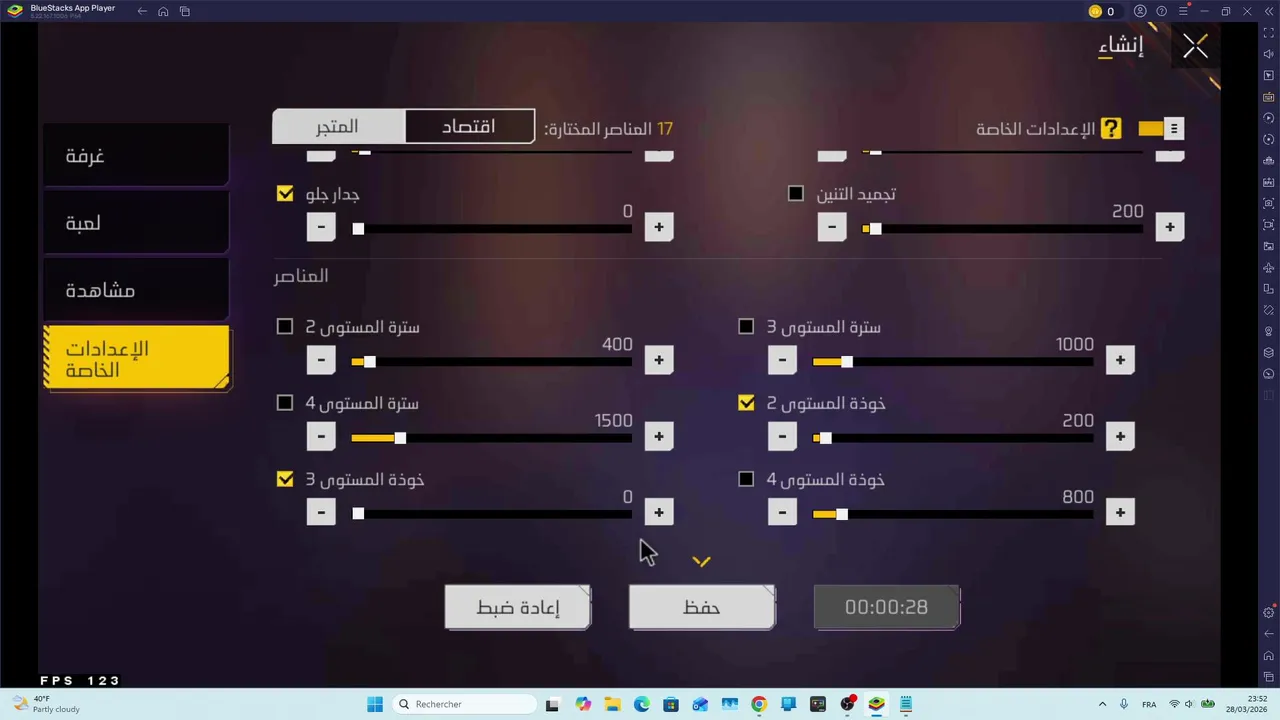The height and width of the screenshot is (720, 1280).
Task: Open BlueStacks settings gear in side toolbar
Action: (1269, 612)
